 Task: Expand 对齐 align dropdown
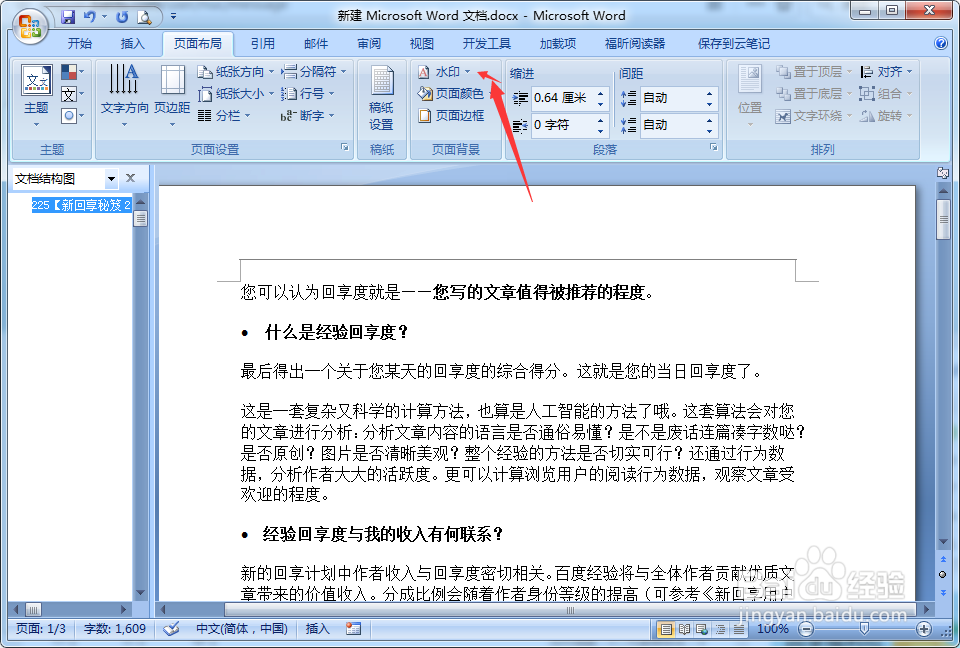click(909, 72)
